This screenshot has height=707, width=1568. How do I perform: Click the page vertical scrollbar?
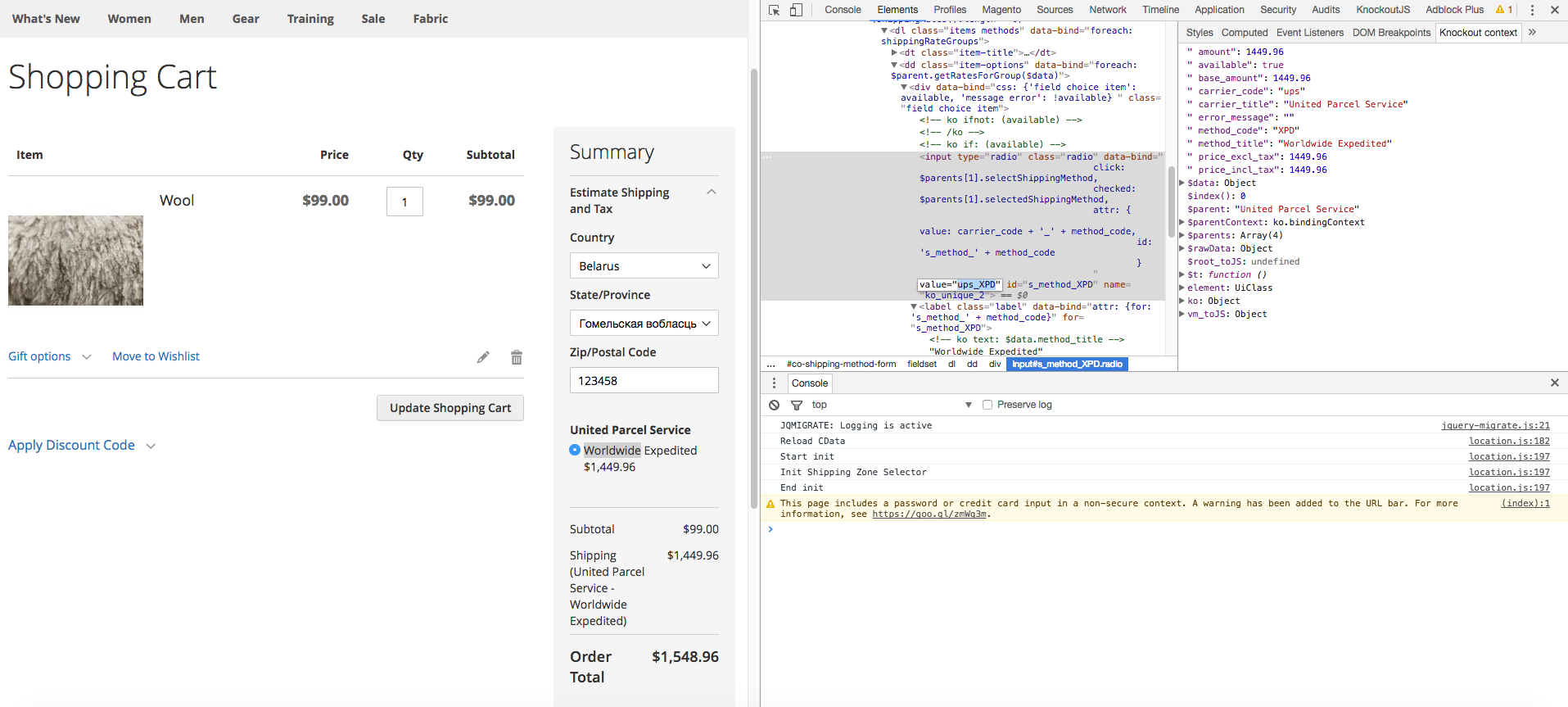click(x=754, y=287)
